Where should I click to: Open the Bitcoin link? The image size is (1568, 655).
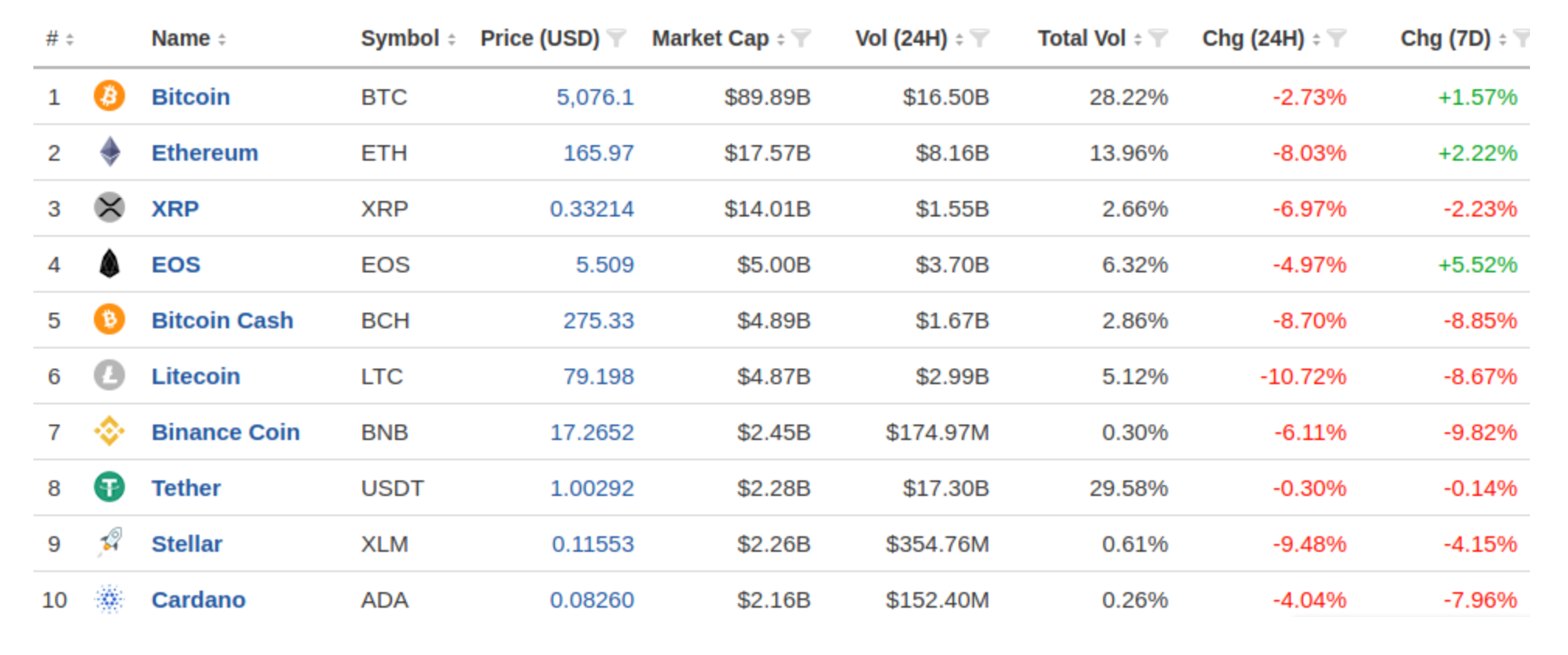(x=191, y=96)
